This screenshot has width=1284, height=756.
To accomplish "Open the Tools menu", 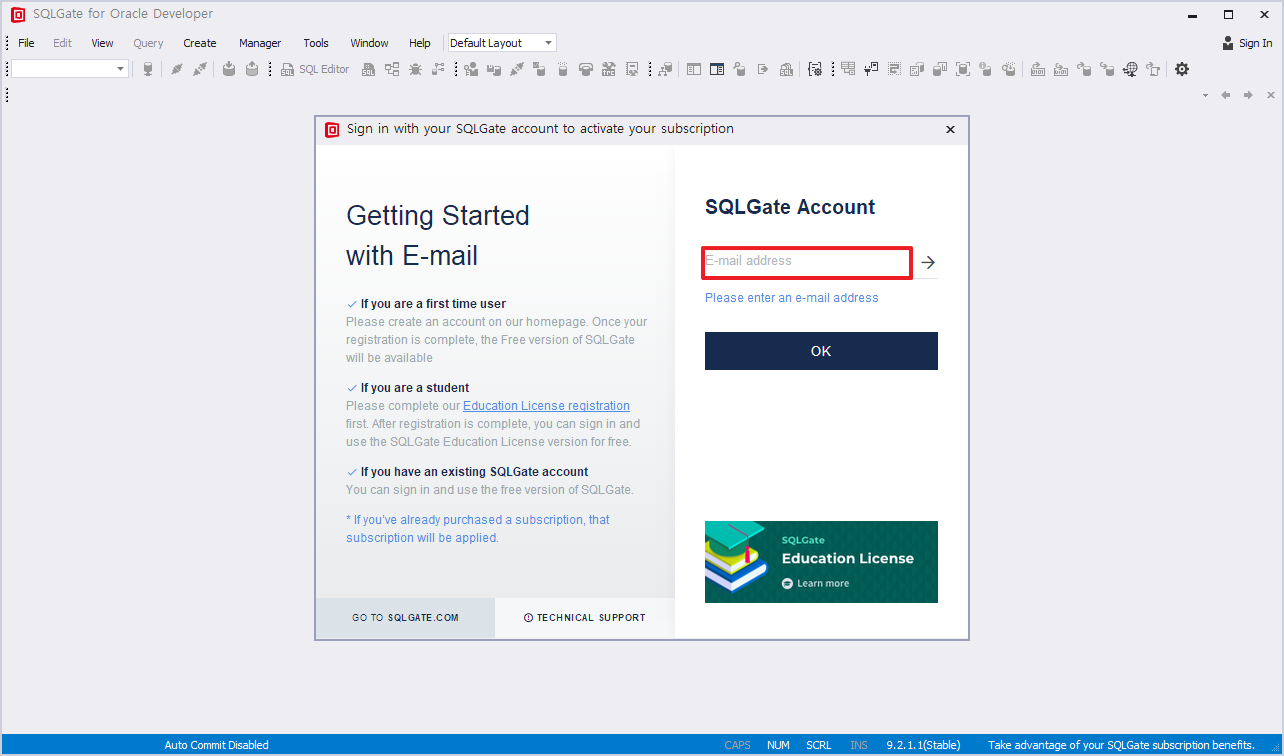I will 316,43.
